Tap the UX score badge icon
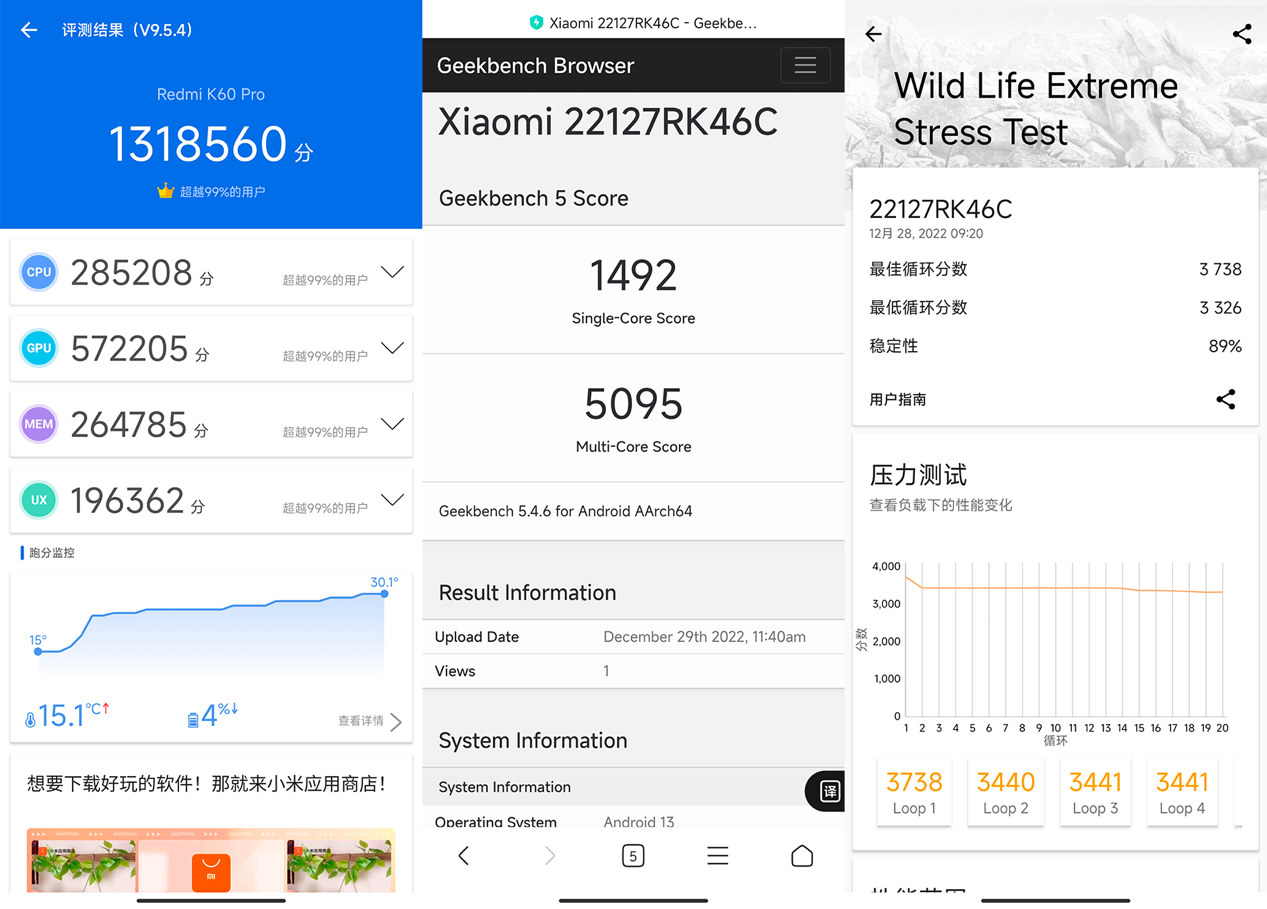Screen dimensions: 1267x909 39,500
